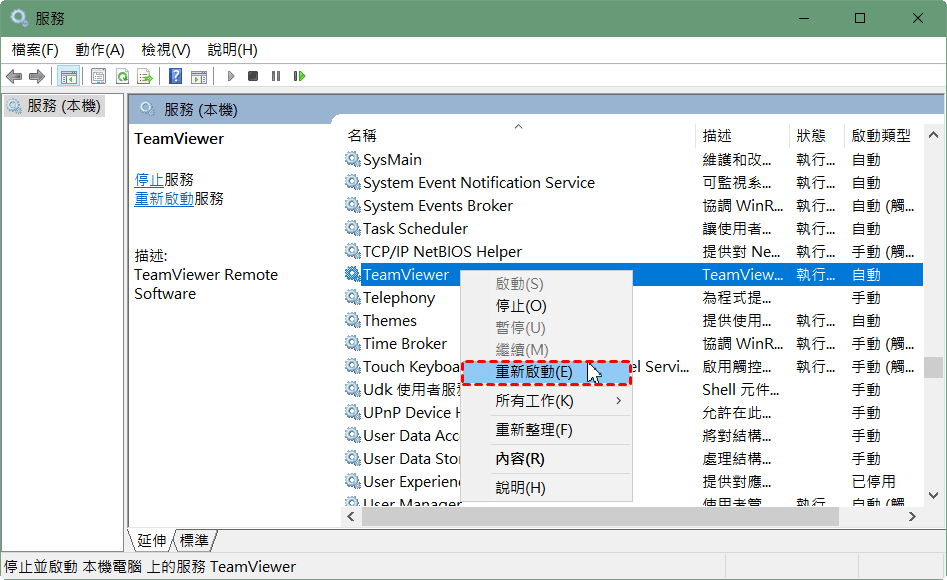The height and width of the screenshot is (580, 947).
Task: Select the System Event Notification Service row
Action: coord(633,182)
